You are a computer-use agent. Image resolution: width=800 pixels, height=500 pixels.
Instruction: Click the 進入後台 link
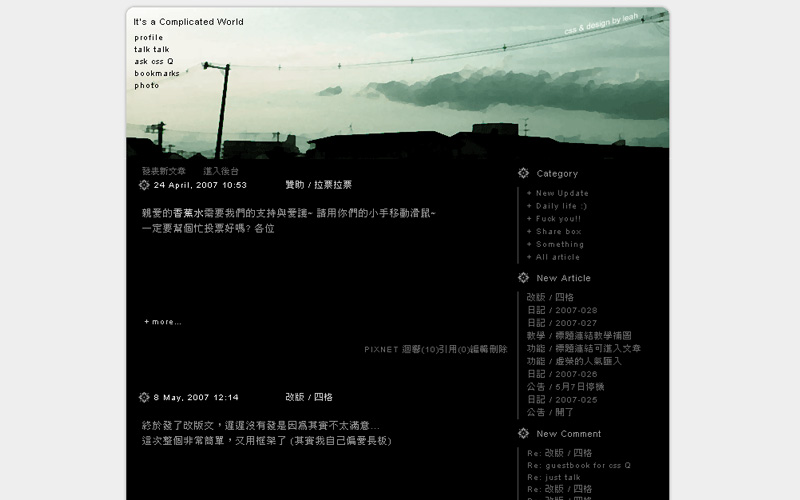coord(221,171)
